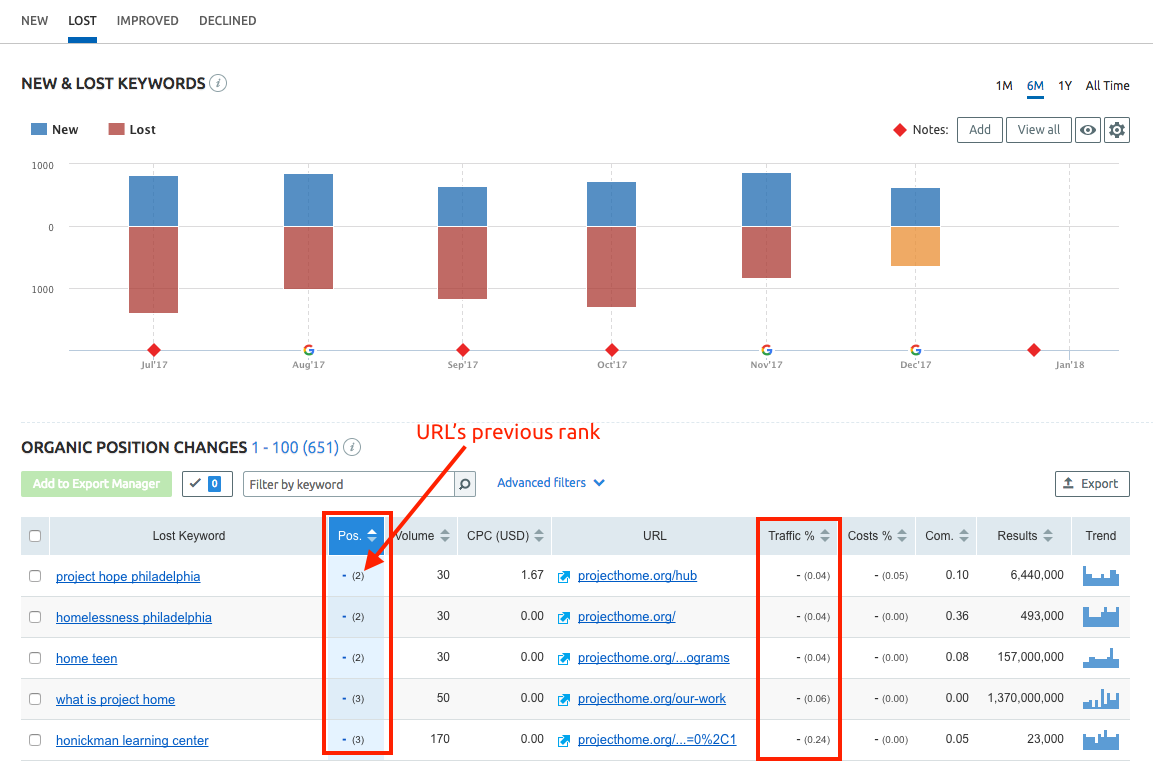Toggle the select-all checkbox in table header
The height and width of the screenshot is (761, 1153).
(34, 535)
